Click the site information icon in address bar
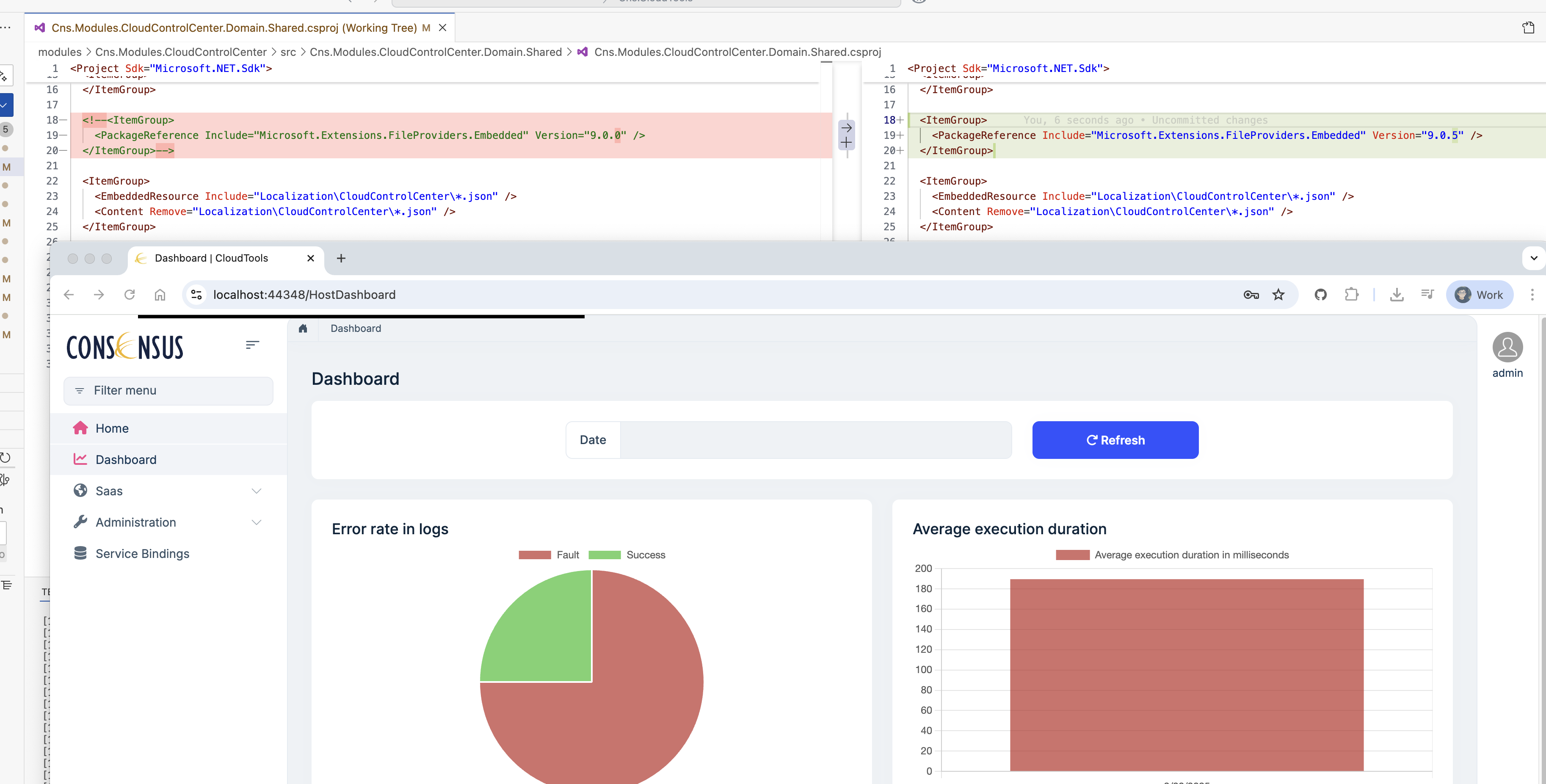The width and height of the screenshot is (1546, 784). tap(196, 295)
